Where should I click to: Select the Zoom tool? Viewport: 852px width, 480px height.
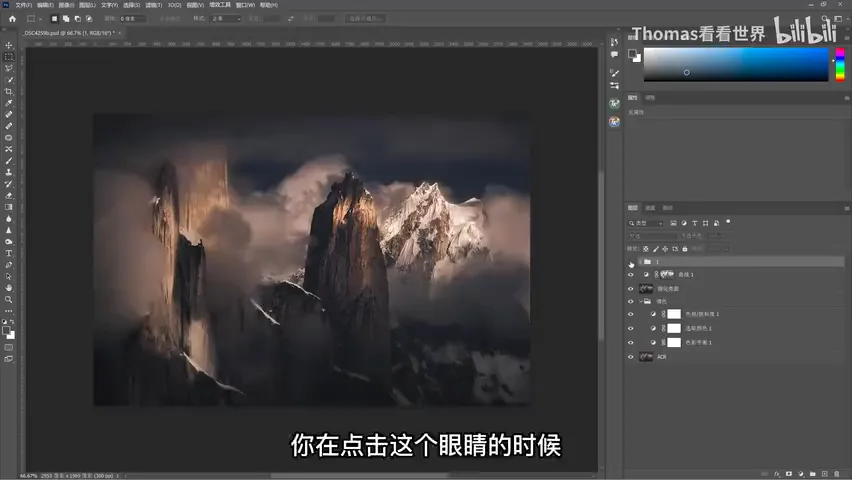coord(9,300)
